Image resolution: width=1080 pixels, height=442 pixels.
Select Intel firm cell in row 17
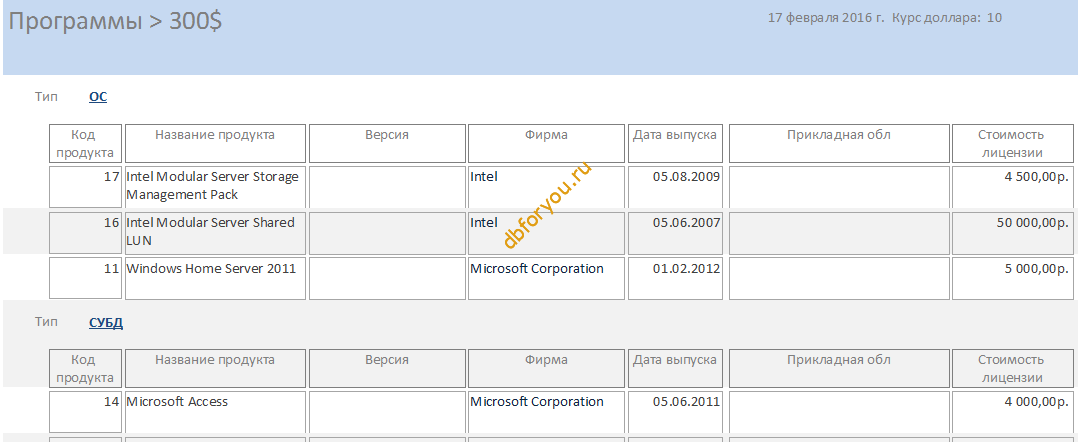coord(546,187)
